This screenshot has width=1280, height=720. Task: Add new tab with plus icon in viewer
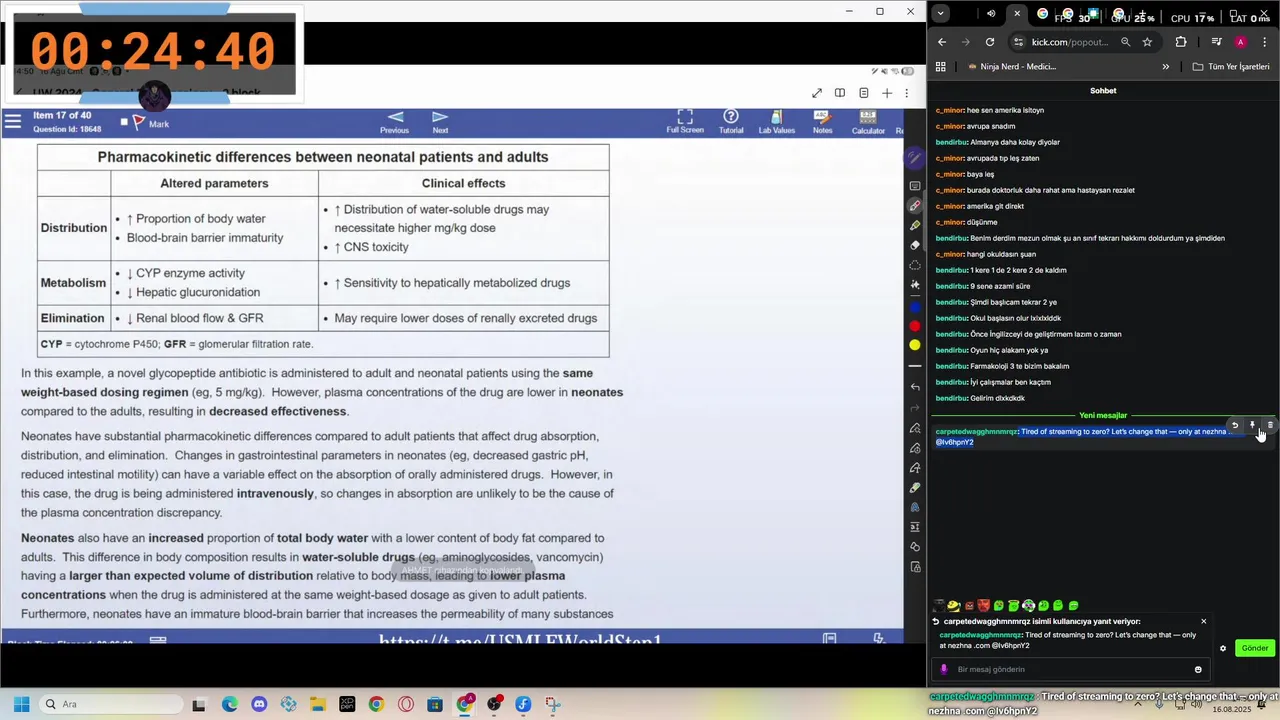pos(886,93)
